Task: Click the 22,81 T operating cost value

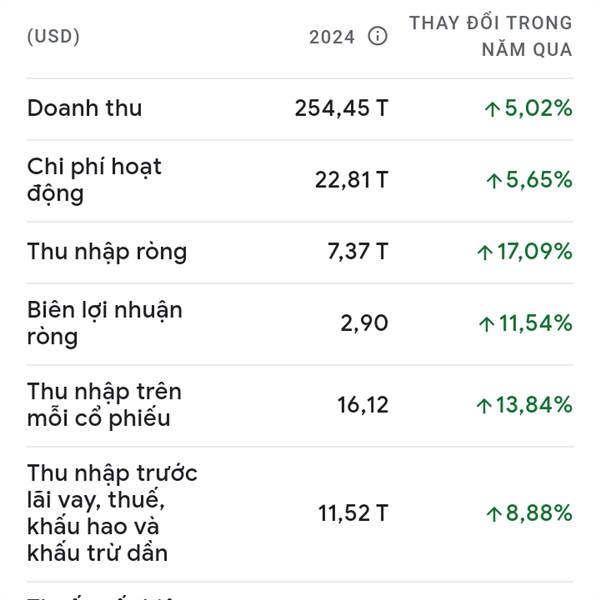Action: tap(352, 180)
